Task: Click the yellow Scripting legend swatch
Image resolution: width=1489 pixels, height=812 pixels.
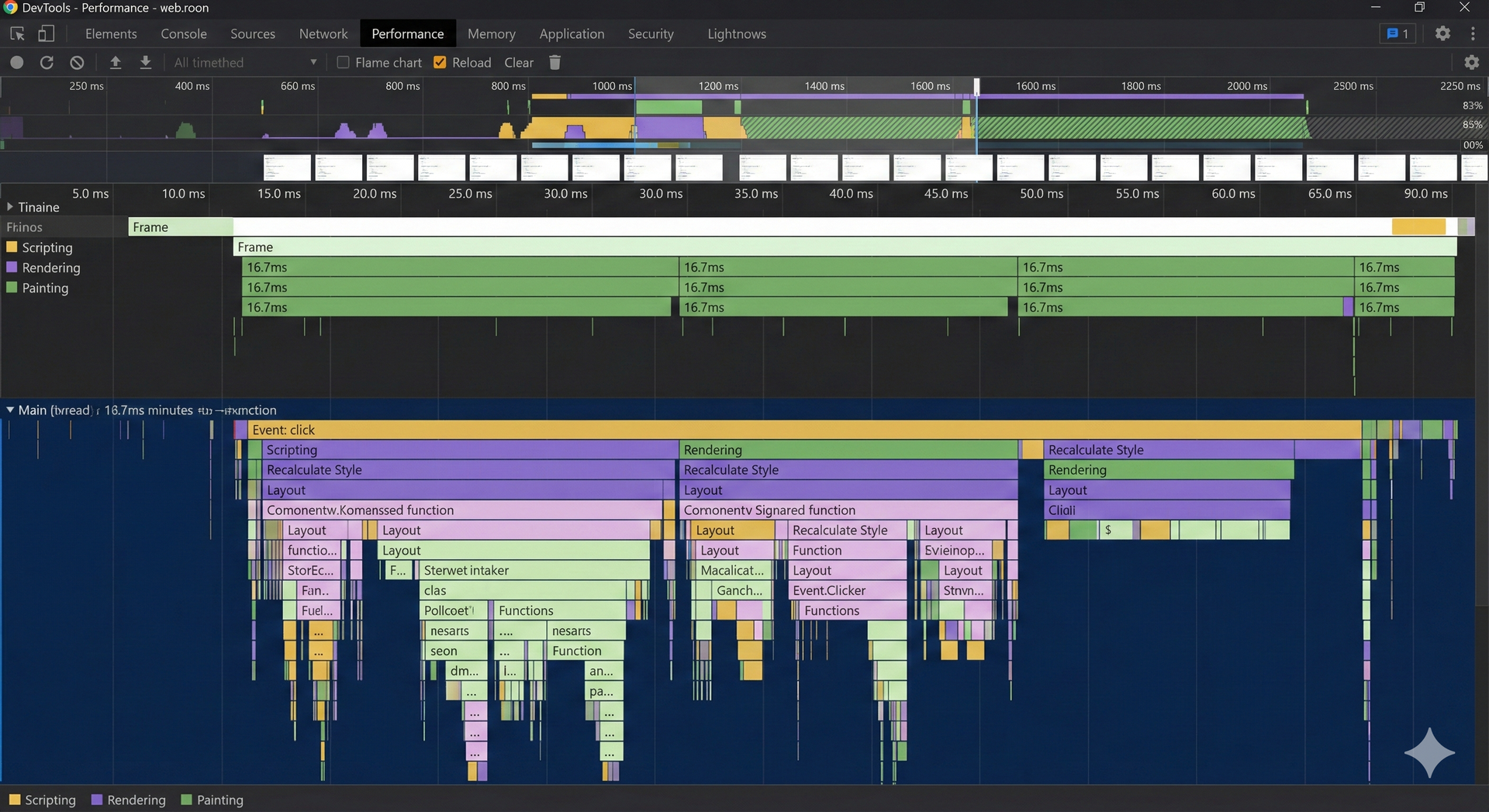Action: [14, 800]
